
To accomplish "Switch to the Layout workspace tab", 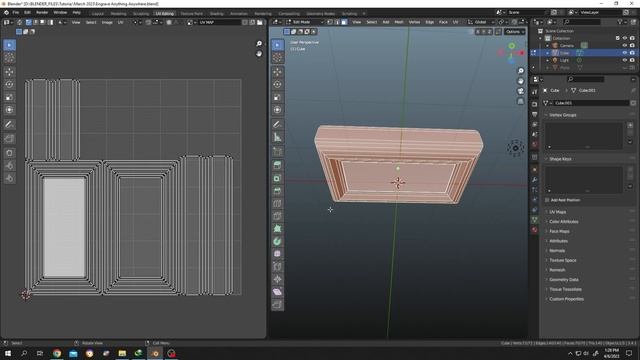I will point(98,13).
